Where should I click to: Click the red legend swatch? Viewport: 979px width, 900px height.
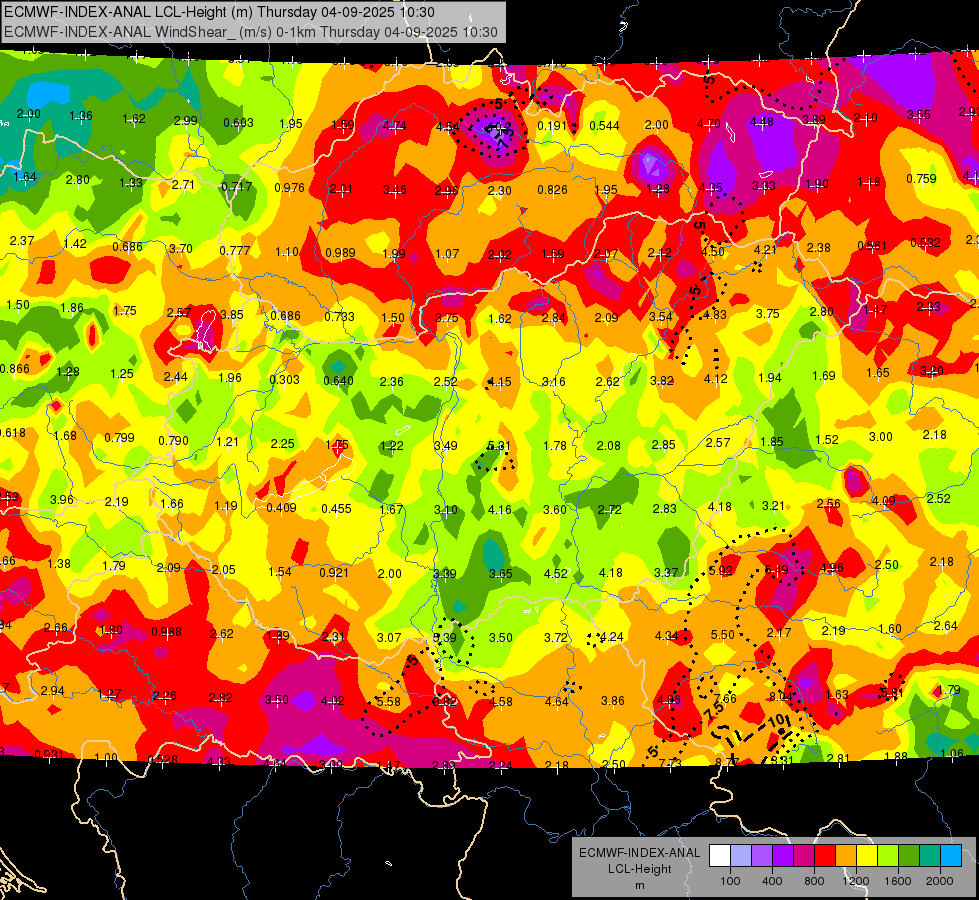(825, 855)
